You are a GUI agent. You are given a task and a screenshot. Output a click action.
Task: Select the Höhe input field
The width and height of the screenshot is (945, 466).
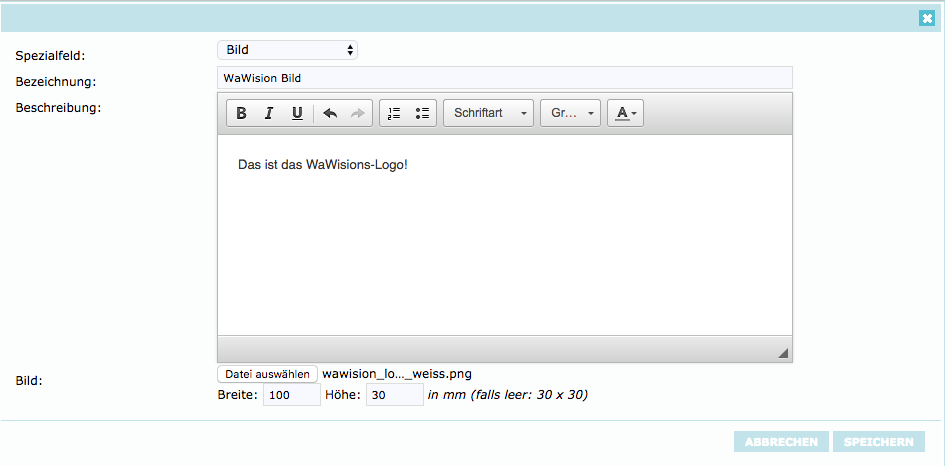394,396
